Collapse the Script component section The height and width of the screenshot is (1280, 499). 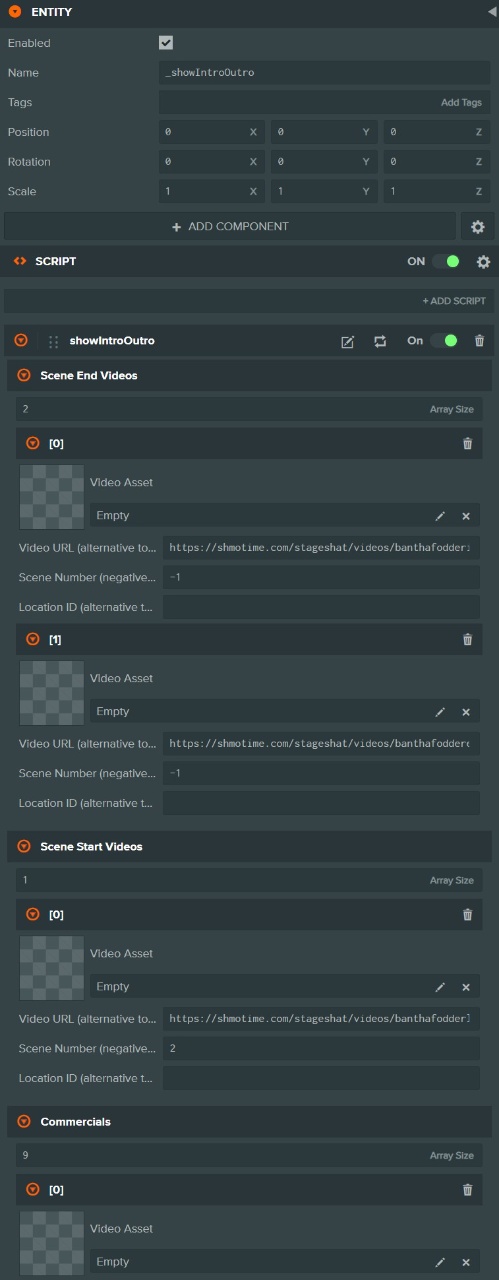point(18,261)
